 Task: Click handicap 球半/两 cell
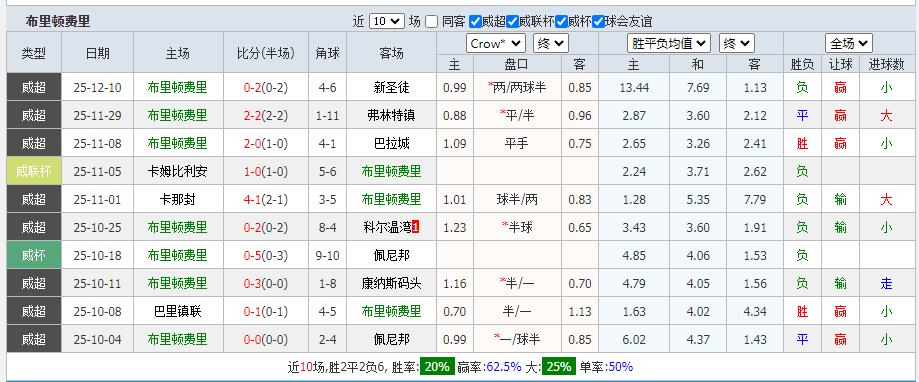point(516,200)
